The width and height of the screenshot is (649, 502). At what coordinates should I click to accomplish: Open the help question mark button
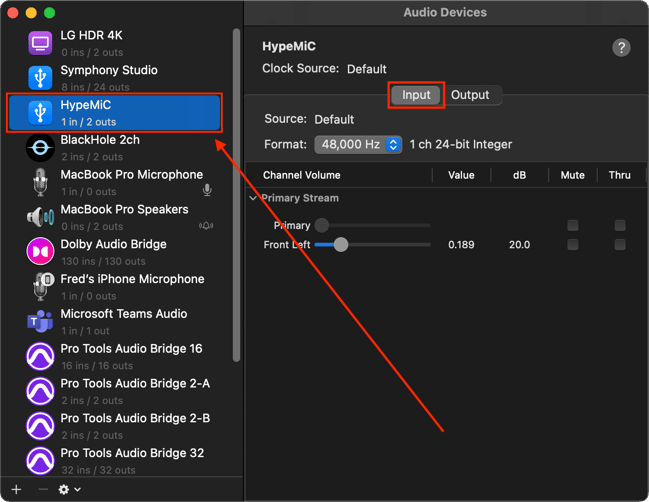tap(621, 48)
